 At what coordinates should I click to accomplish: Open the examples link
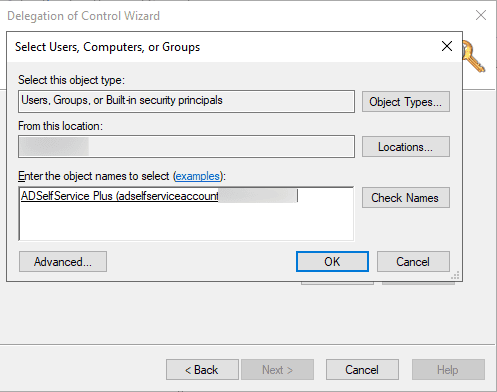[x=198, y=176]
